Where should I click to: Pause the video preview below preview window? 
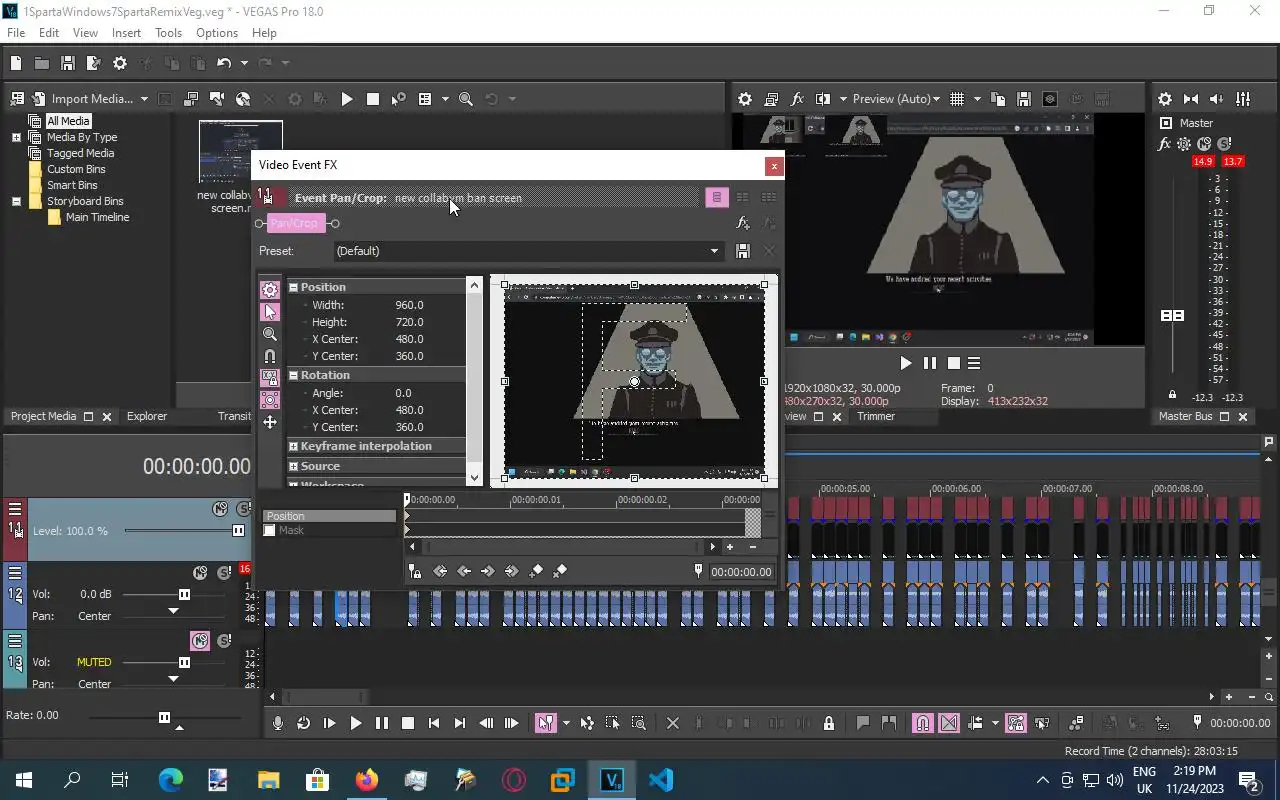click(x=930, y=364)
